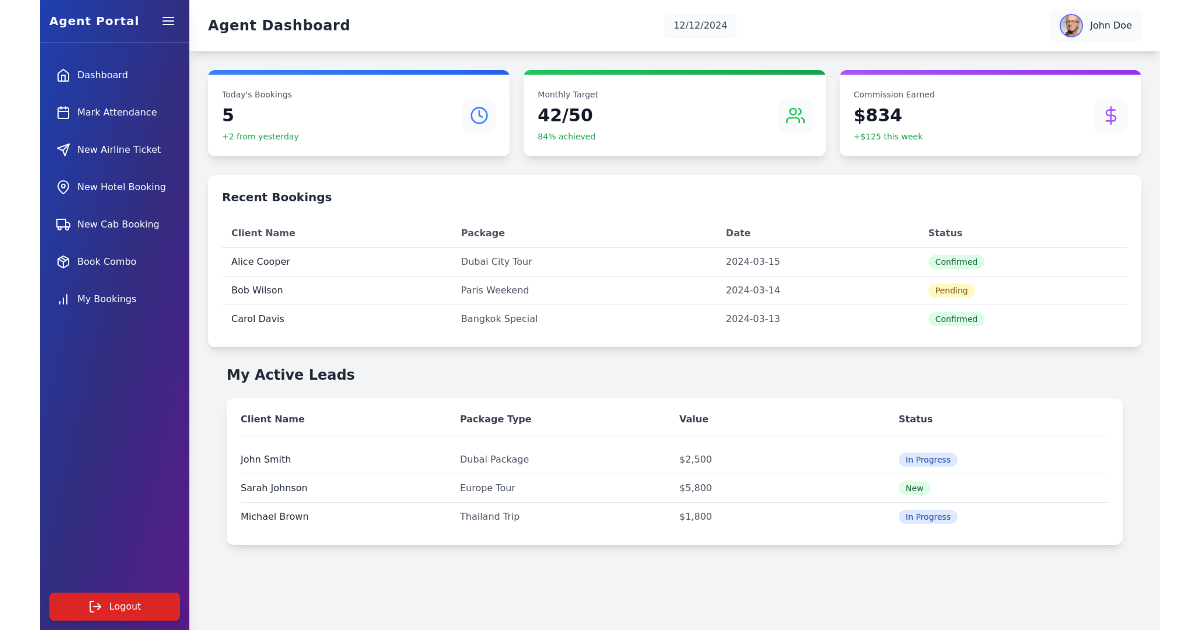Click the clock icon on Today's Bookings card
The height and width of the screenshot is (630, 1200).
pos(479,115)
